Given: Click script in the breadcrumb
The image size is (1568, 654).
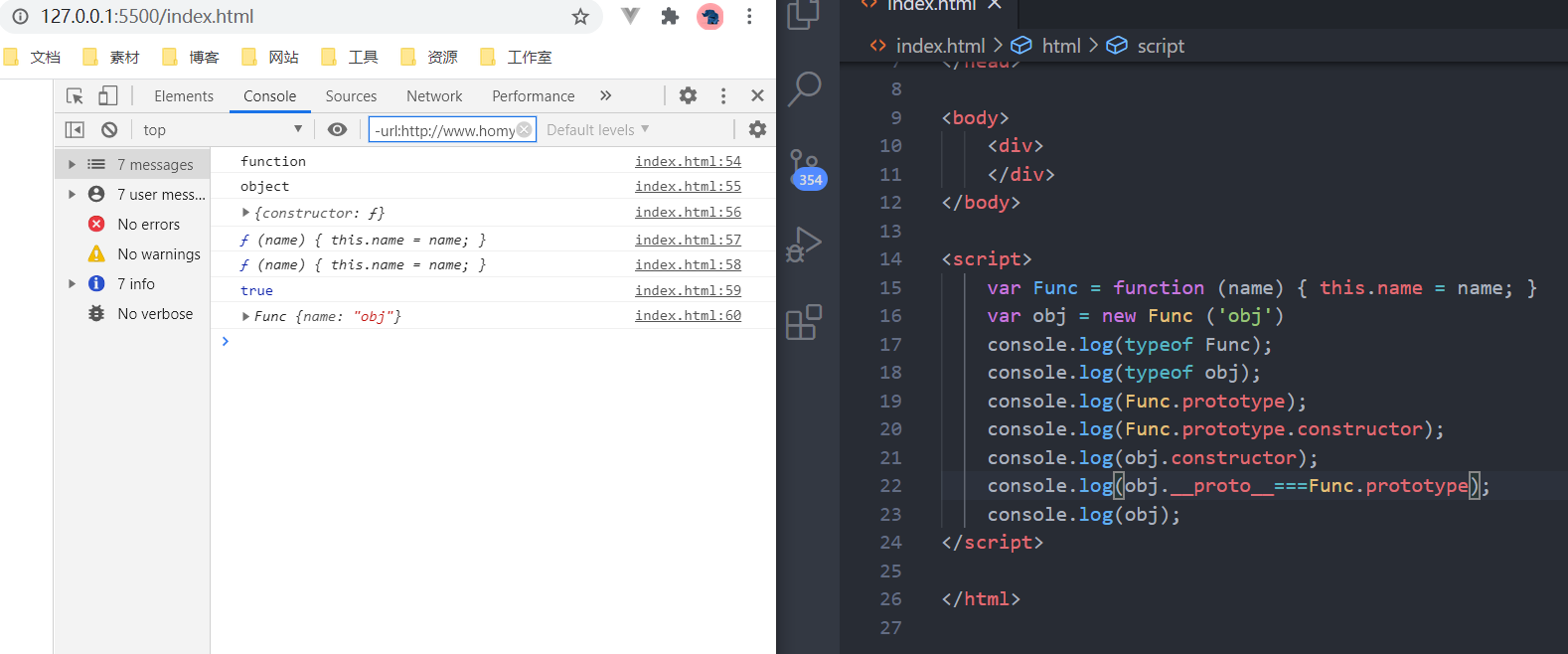Looking at the screenshot, I should point(1161,46).
